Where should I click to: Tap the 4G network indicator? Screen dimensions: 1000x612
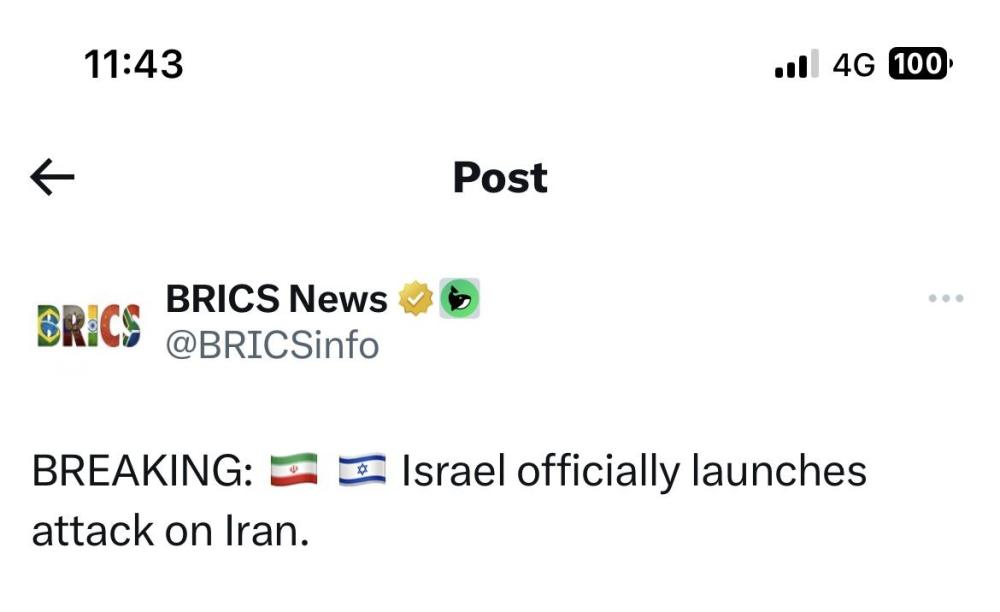coord(853,65)
